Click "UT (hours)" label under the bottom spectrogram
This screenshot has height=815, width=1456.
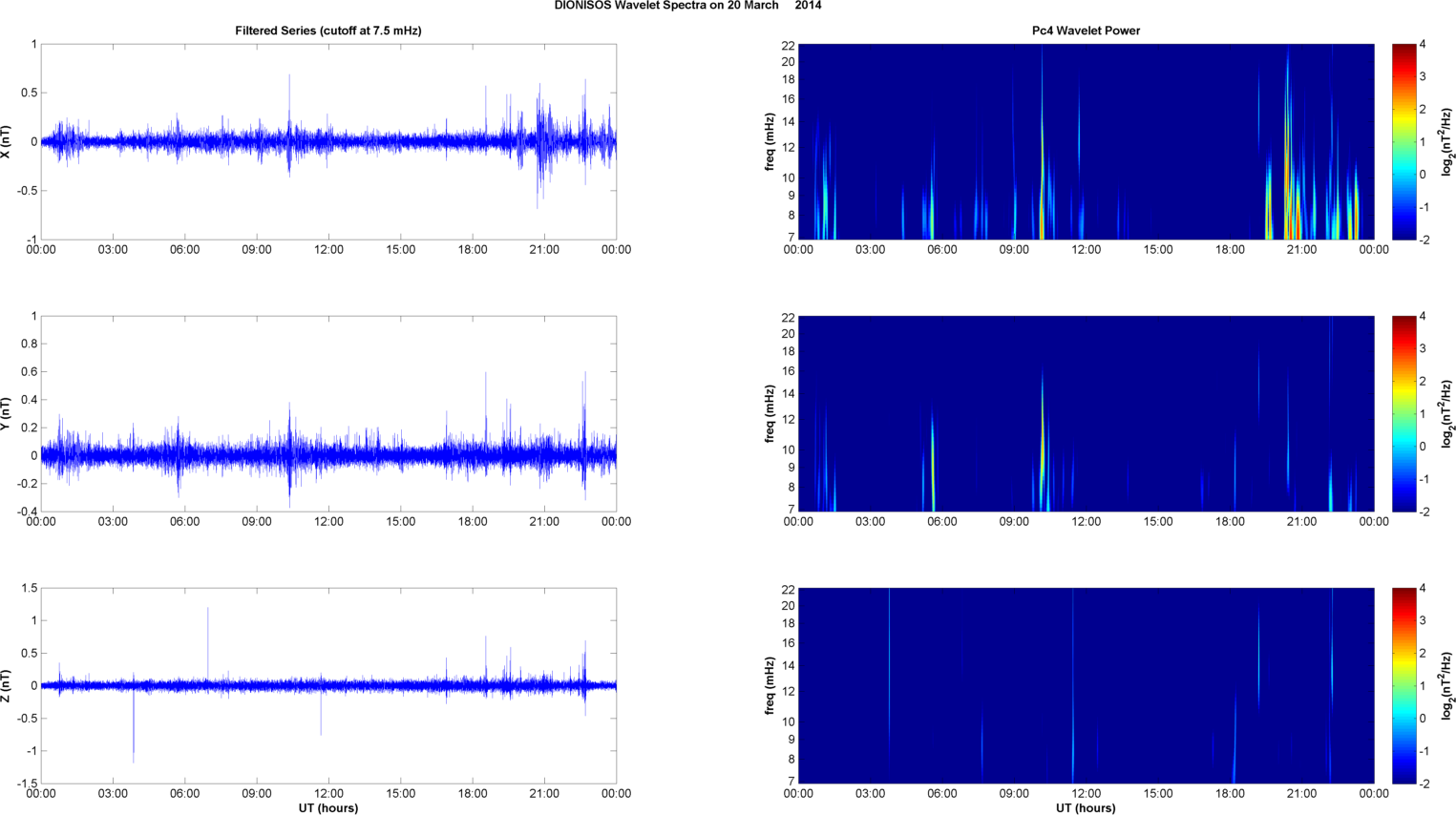pos(1086,808)
